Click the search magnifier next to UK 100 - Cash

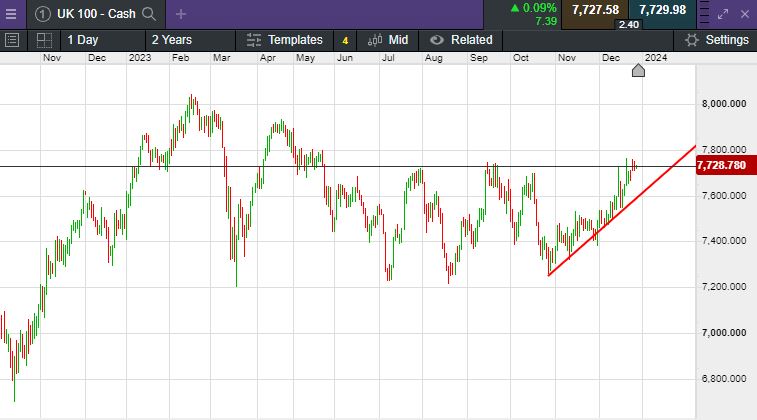tap(149, 14)
